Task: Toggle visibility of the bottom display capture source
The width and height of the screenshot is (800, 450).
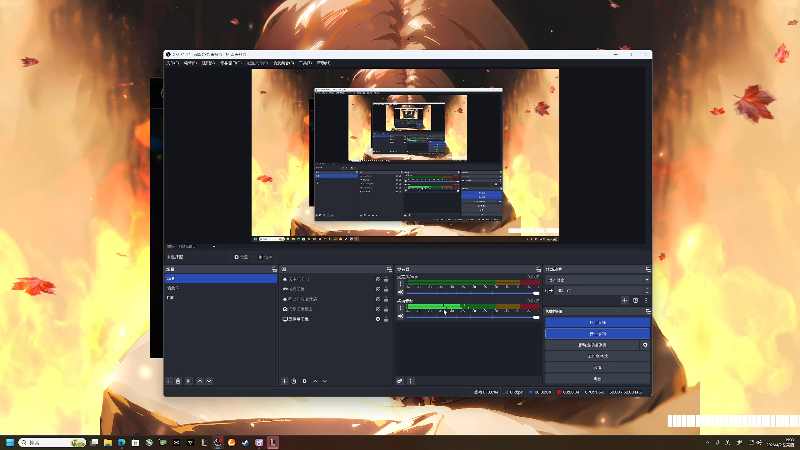Action: coord(378,319)
